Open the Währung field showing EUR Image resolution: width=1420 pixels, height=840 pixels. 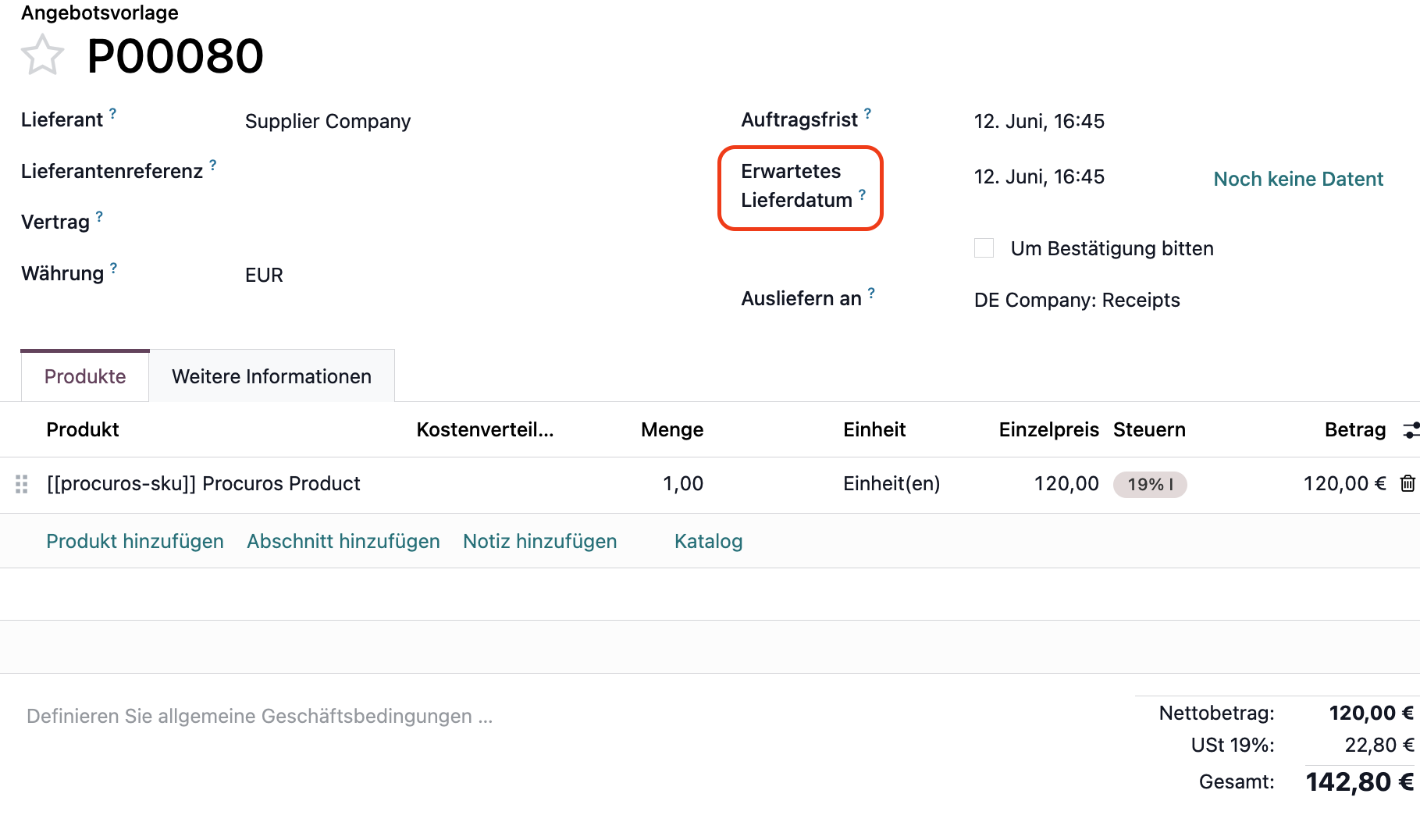(264, 275)
